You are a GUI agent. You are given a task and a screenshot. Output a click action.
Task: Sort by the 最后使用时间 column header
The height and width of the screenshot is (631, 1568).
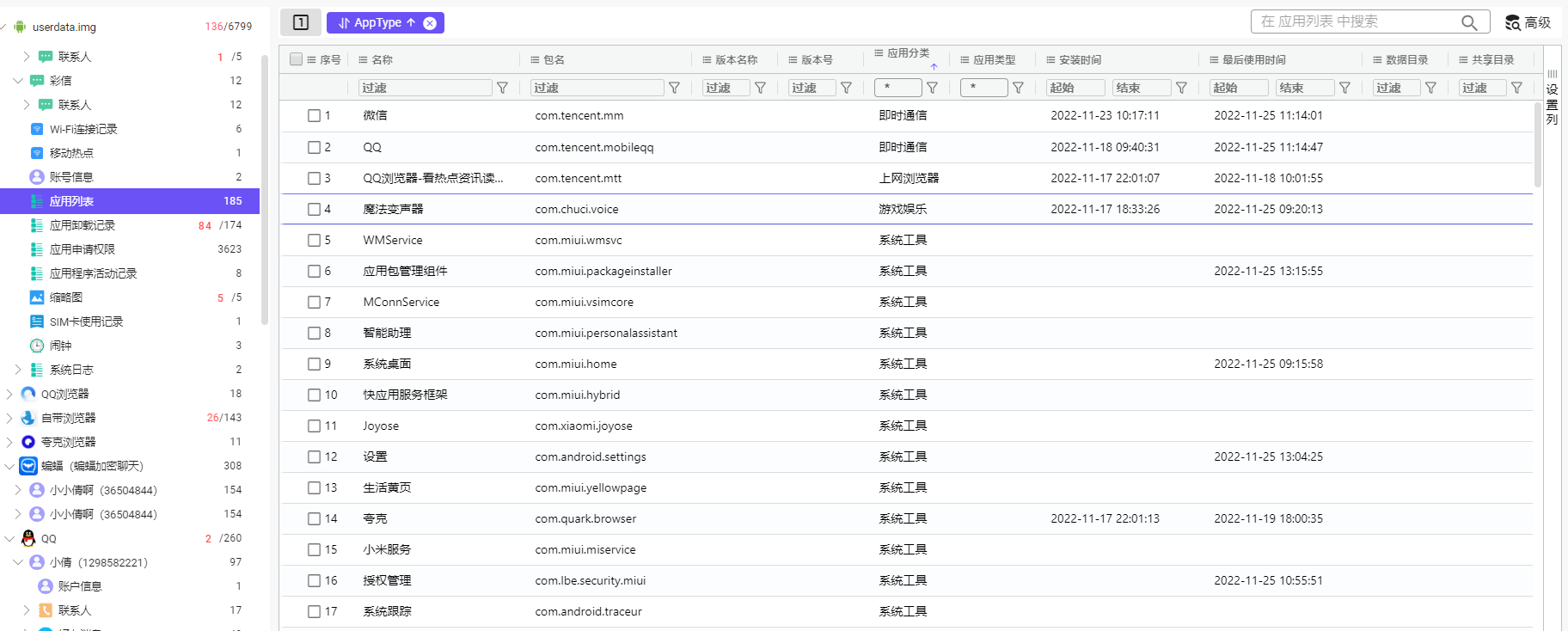(x=1254, y=59)
